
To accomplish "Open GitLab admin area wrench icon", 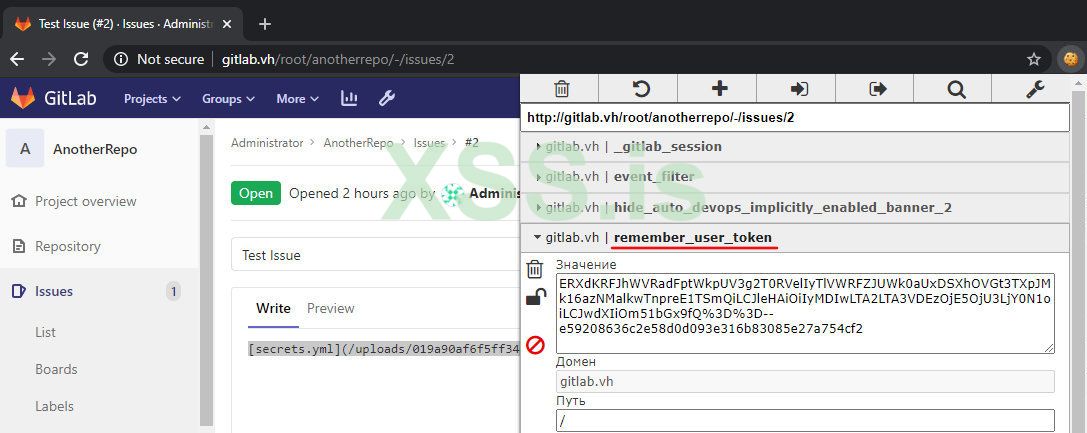I will (x=387, y=98).
